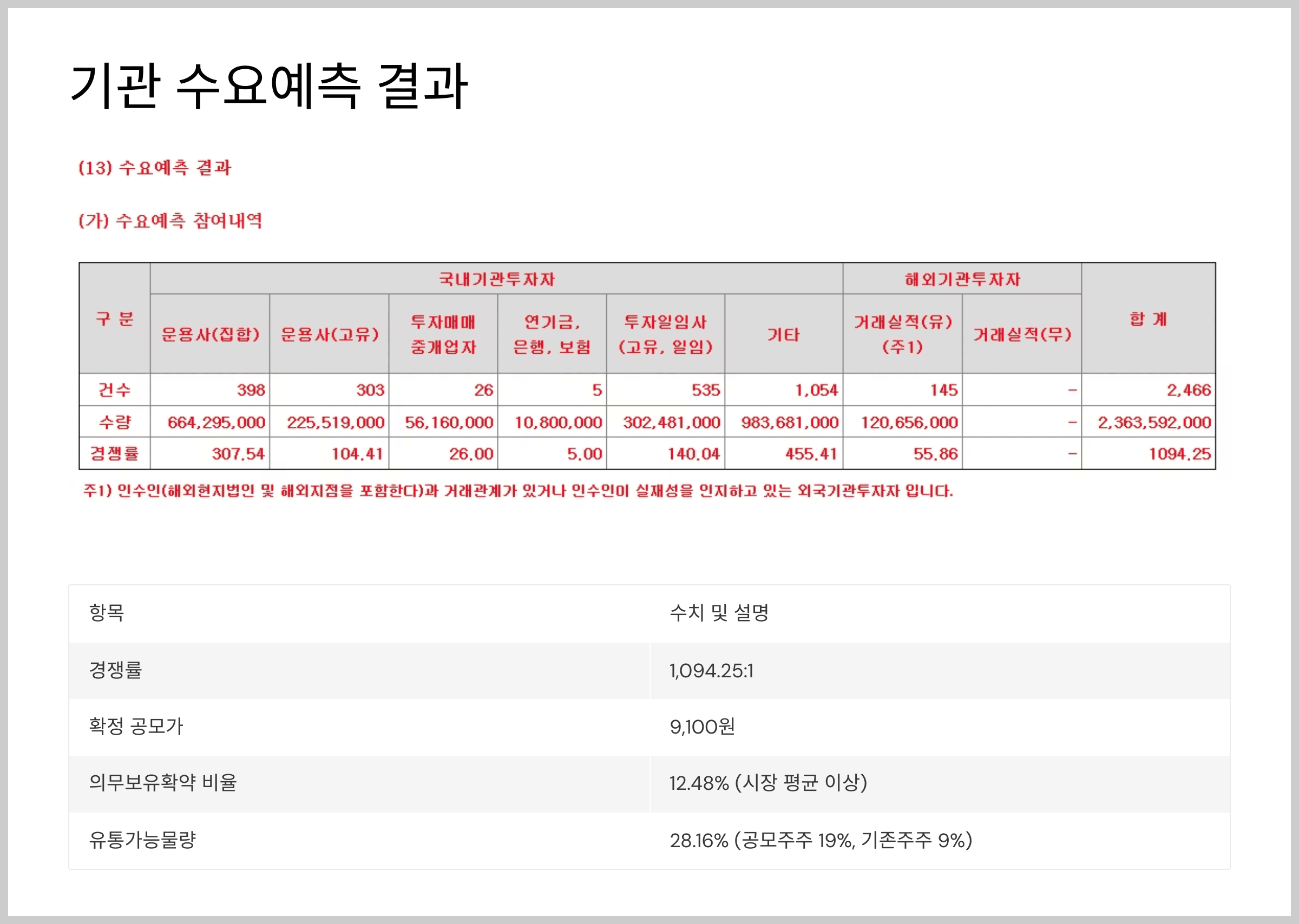The height and width of the screenshot is (924, 1299).
Task: Select the 수량 total 2,363,592,000 cell
Action: click(1154, 422)
